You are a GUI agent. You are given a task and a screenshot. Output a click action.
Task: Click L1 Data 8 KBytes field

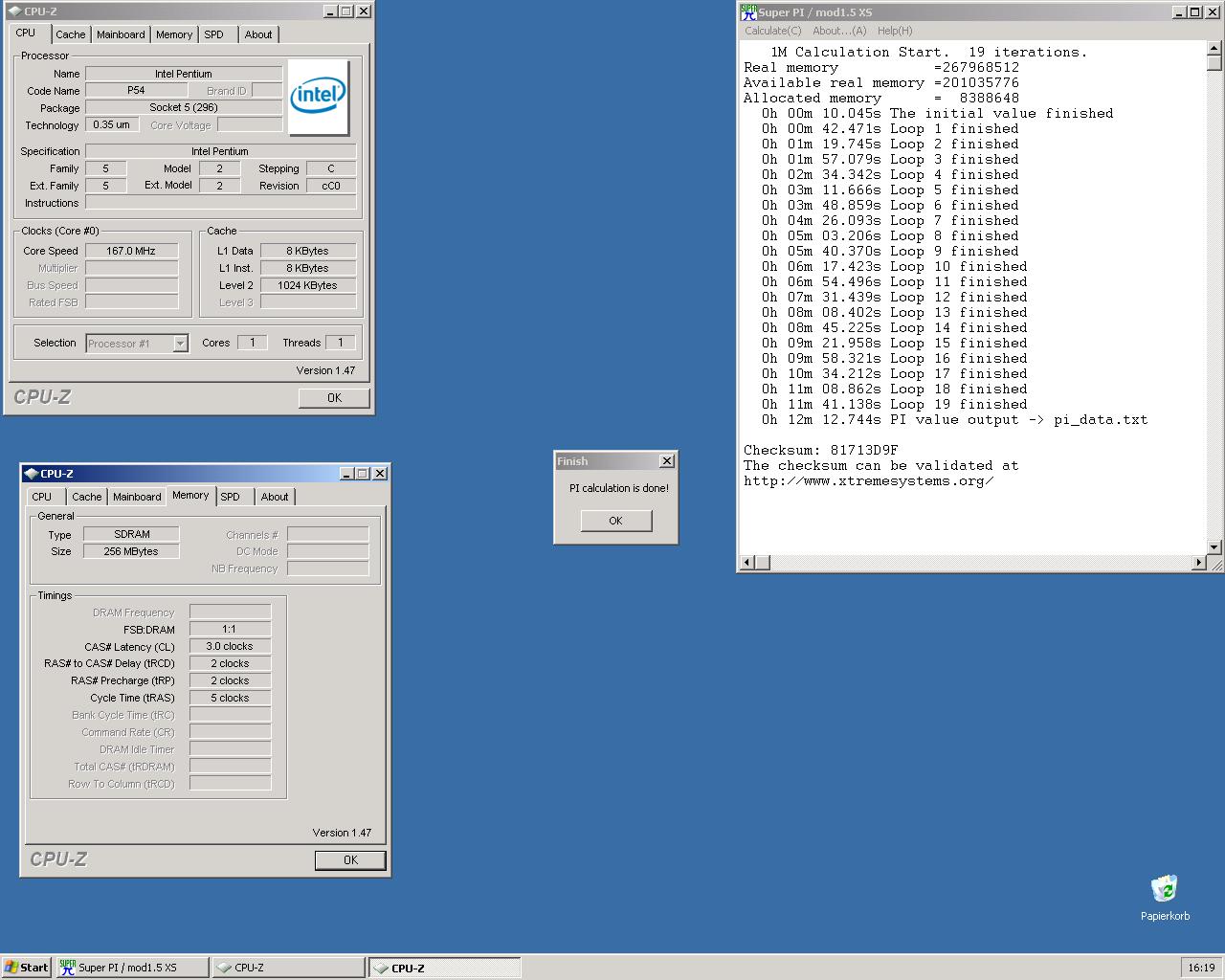point(308,251)
